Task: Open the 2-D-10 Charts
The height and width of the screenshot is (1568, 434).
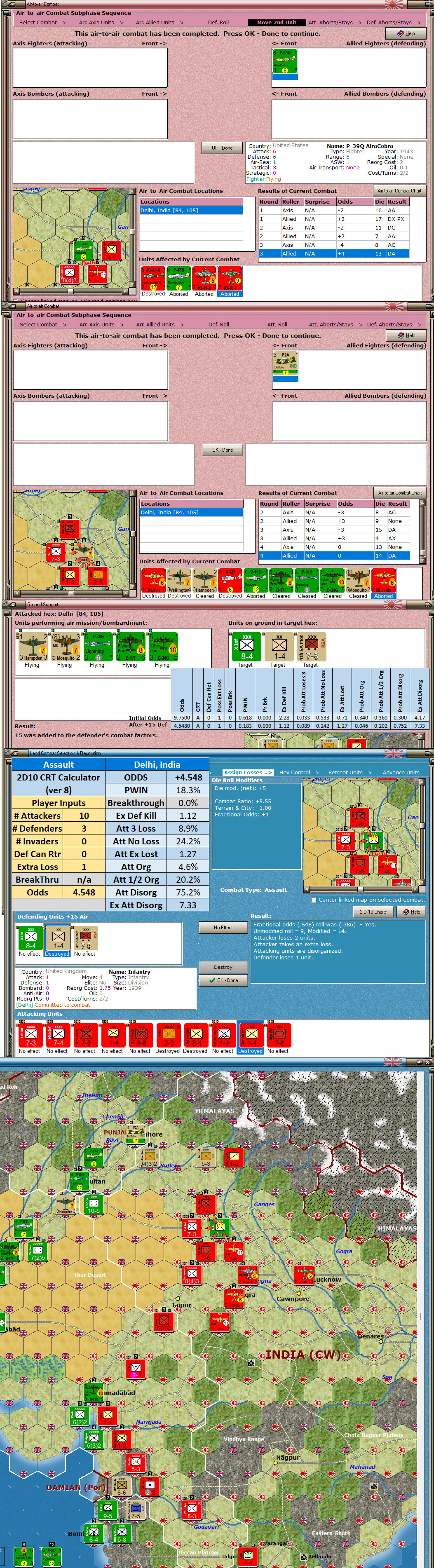Action: tap(373, 912)
